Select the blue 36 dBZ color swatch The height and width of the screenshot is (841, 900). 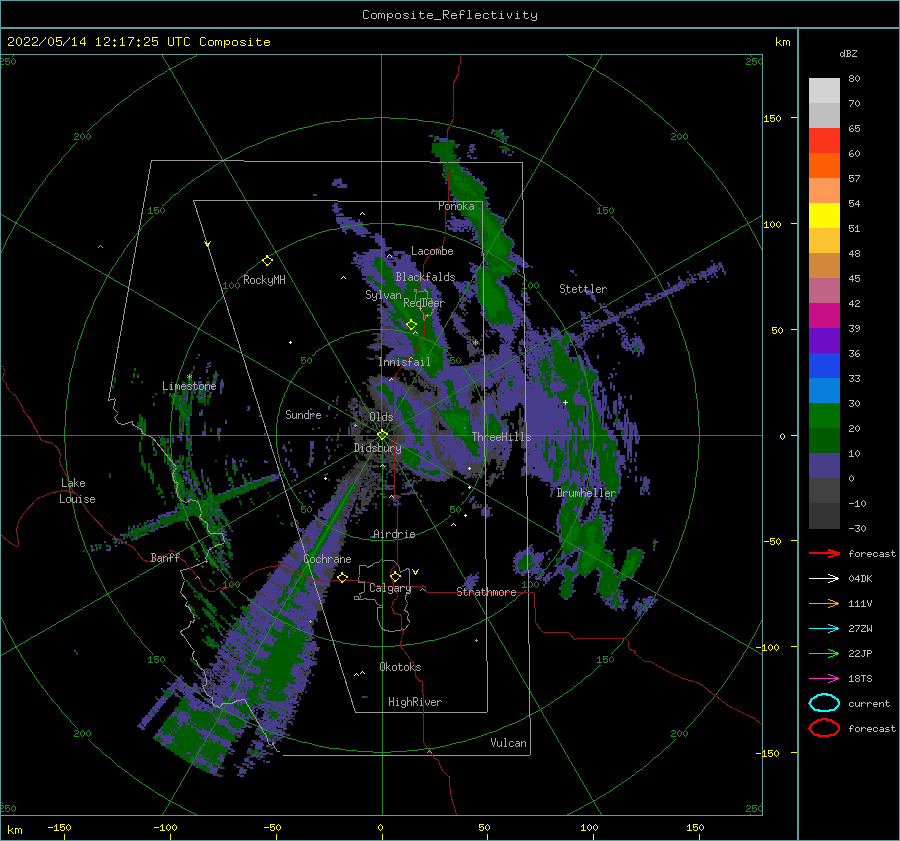(824, 366)
